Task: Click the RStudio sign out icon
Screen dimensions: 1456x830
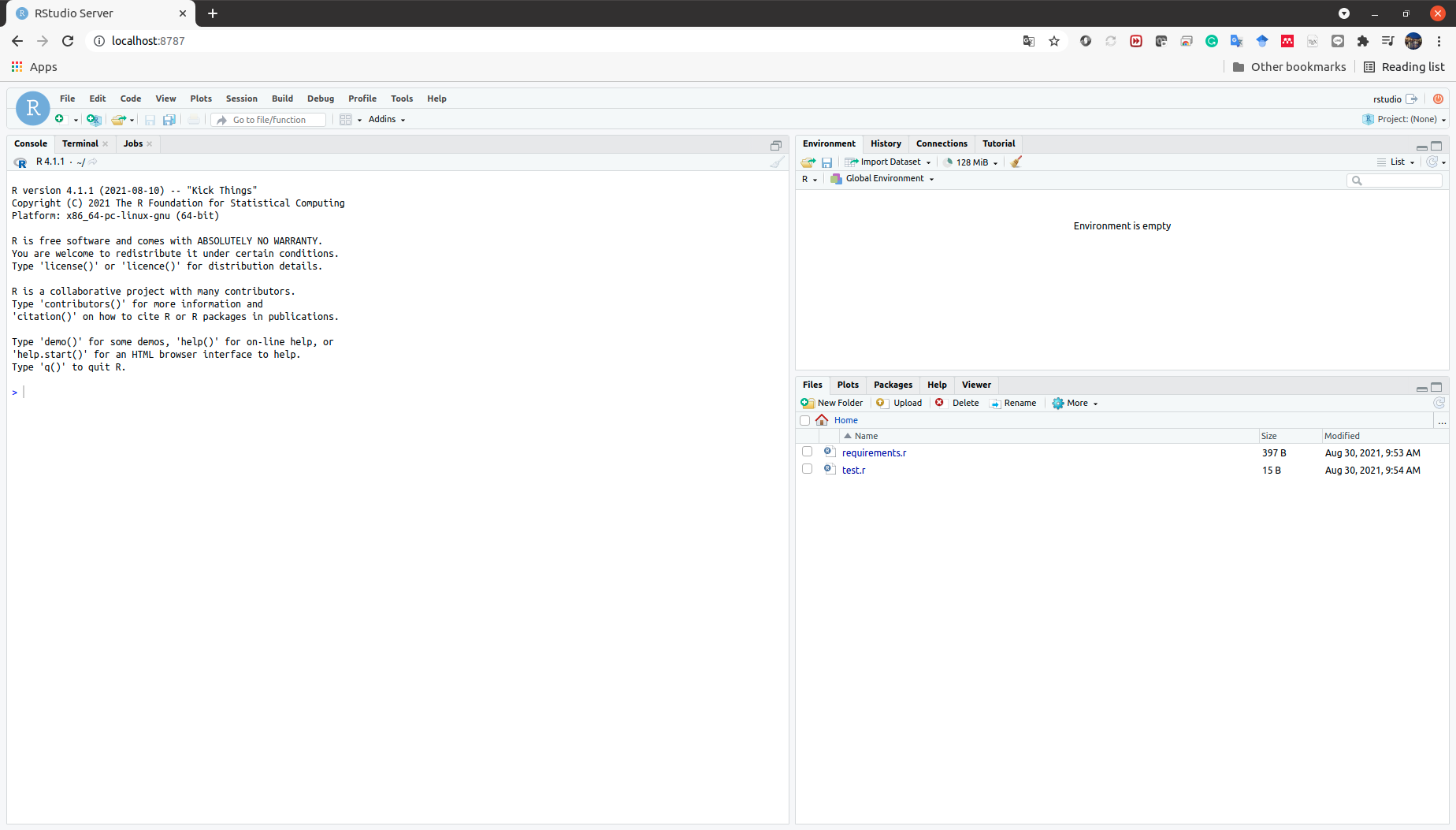Action: point(1412,99)
